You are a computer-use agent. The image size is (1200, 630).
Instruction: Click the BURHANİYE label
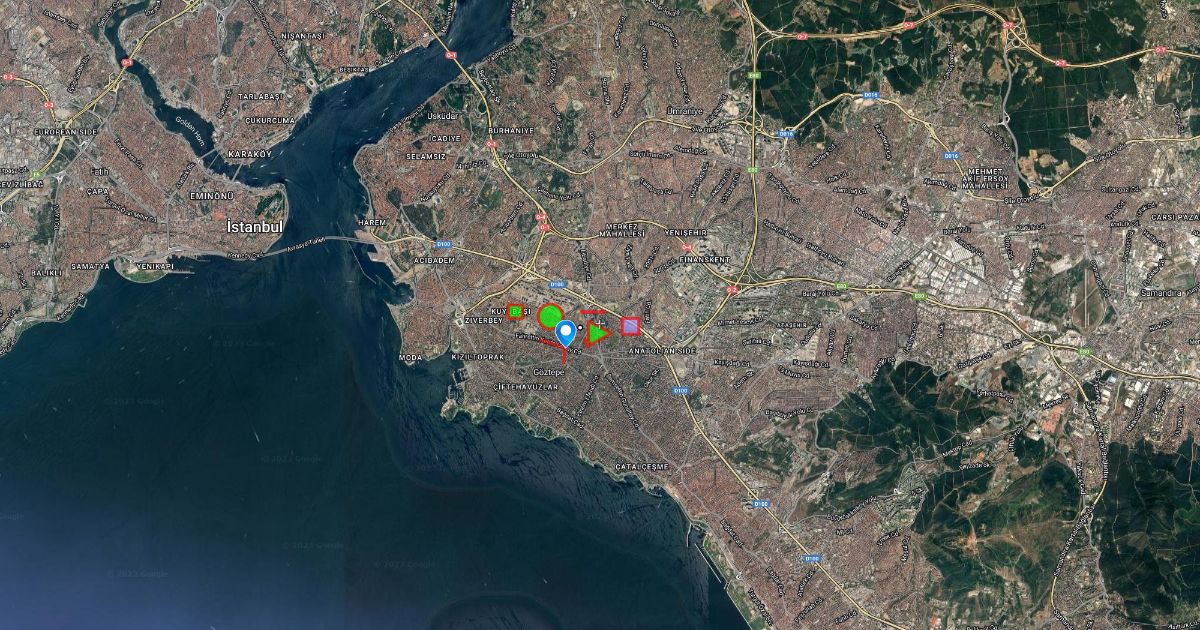tap(511, 131)
